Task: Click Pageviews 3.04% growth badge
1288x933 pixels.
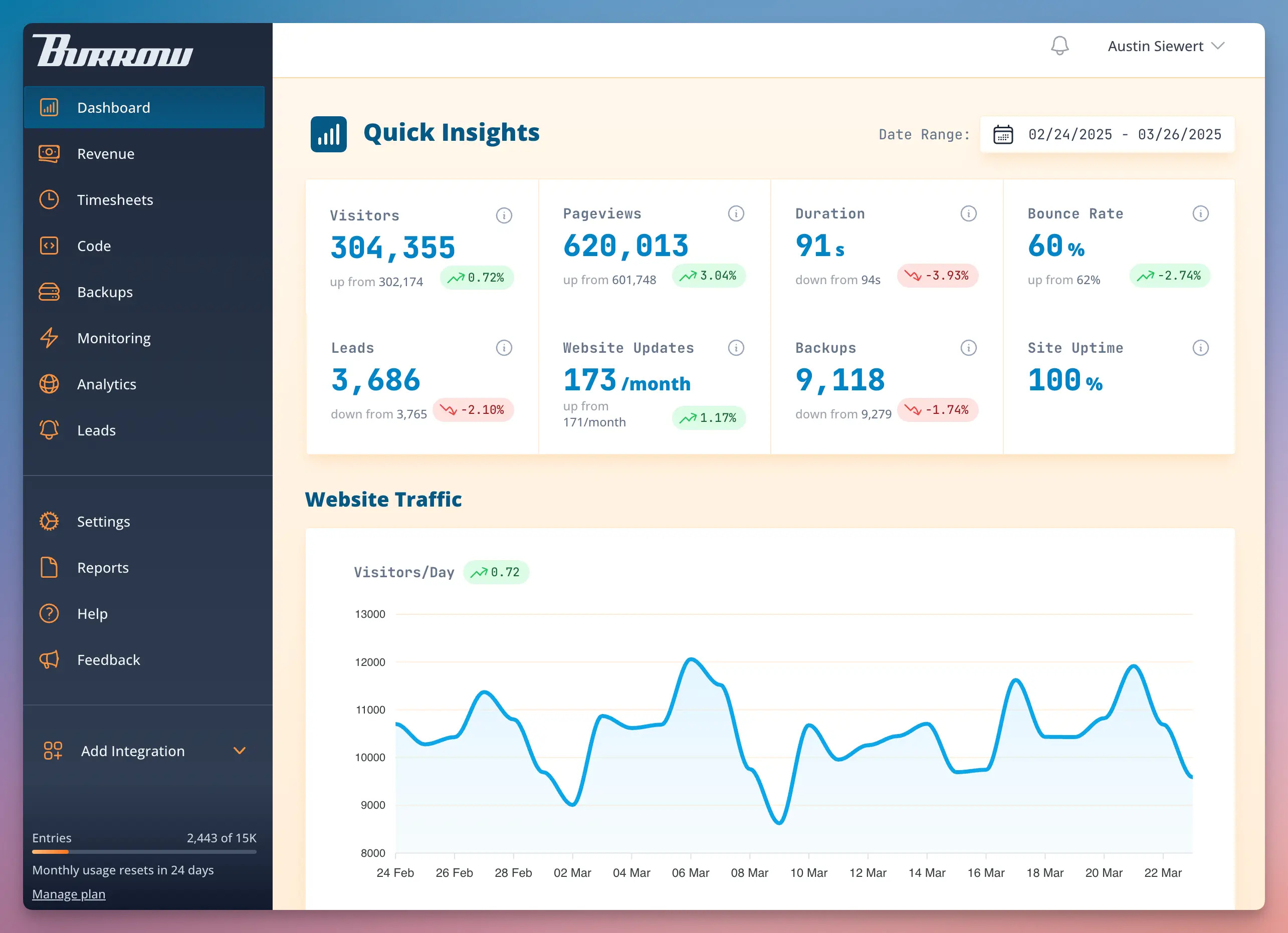Action: point(709,276)
